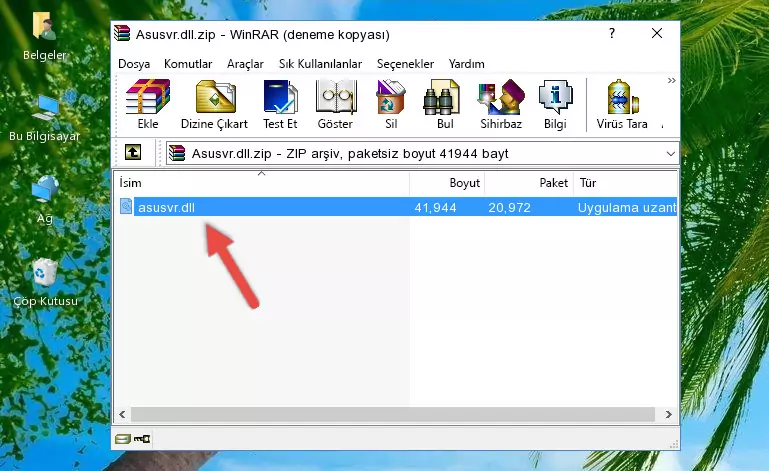Open the Yardım menu

pos(466,64)
